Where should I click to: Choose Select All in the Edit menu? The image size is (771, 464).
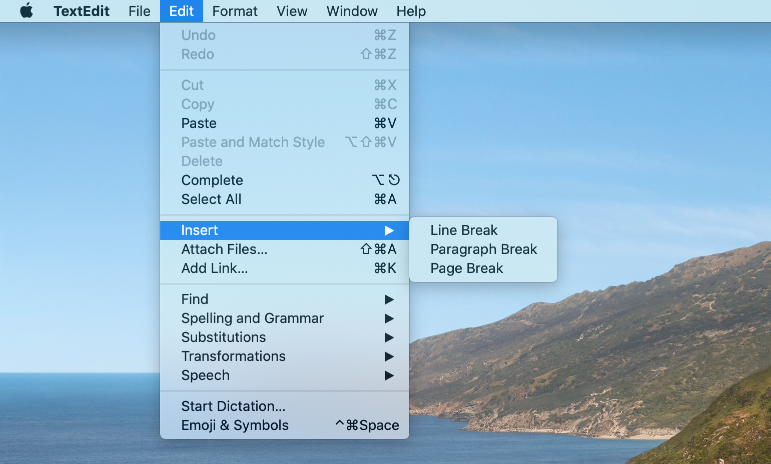pos(284,199)
